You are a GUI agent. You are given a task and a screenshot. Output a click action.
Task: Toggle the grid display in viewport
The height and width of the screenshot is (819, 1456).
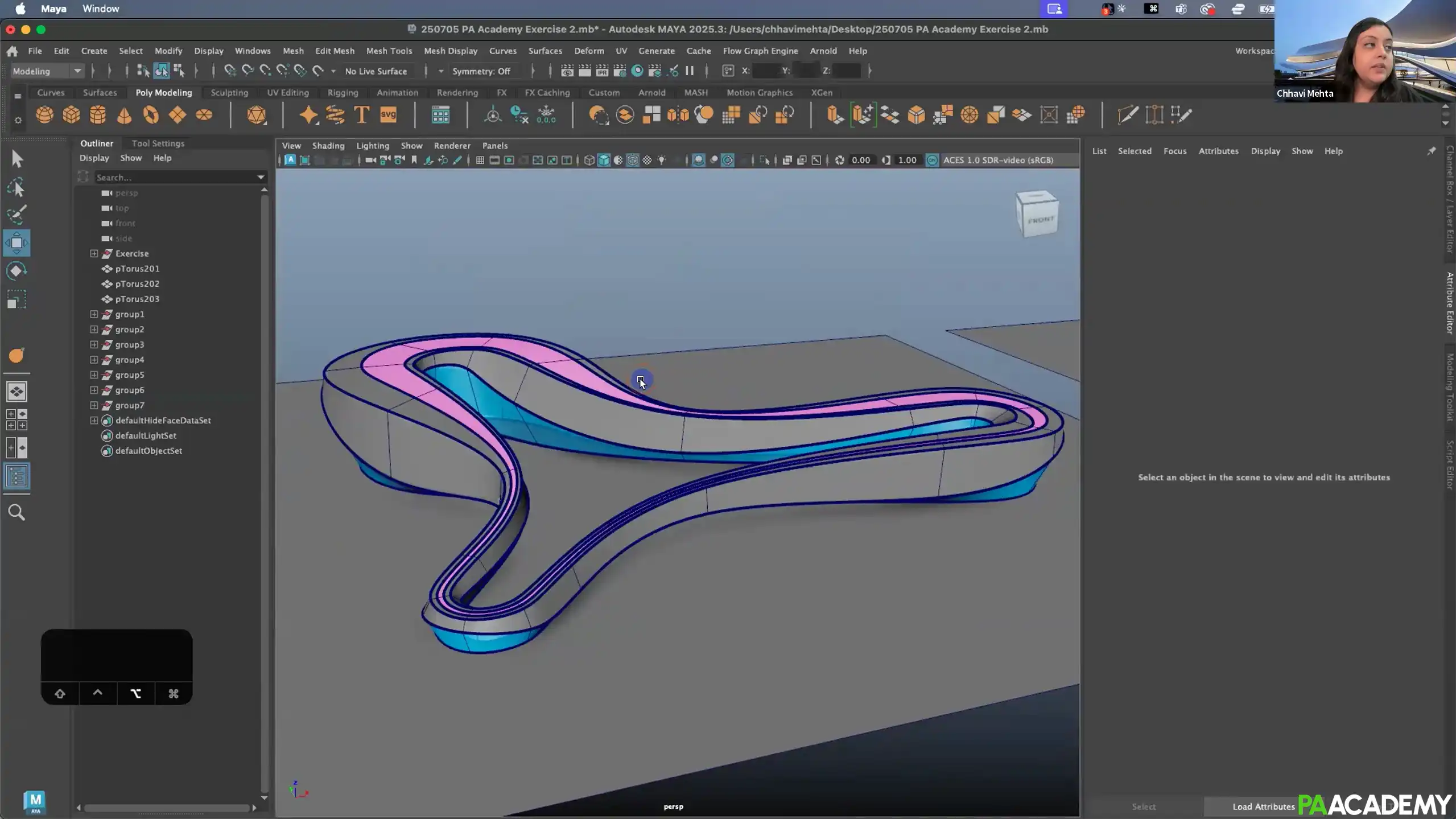pyautogui.click(x=480, y=160)
